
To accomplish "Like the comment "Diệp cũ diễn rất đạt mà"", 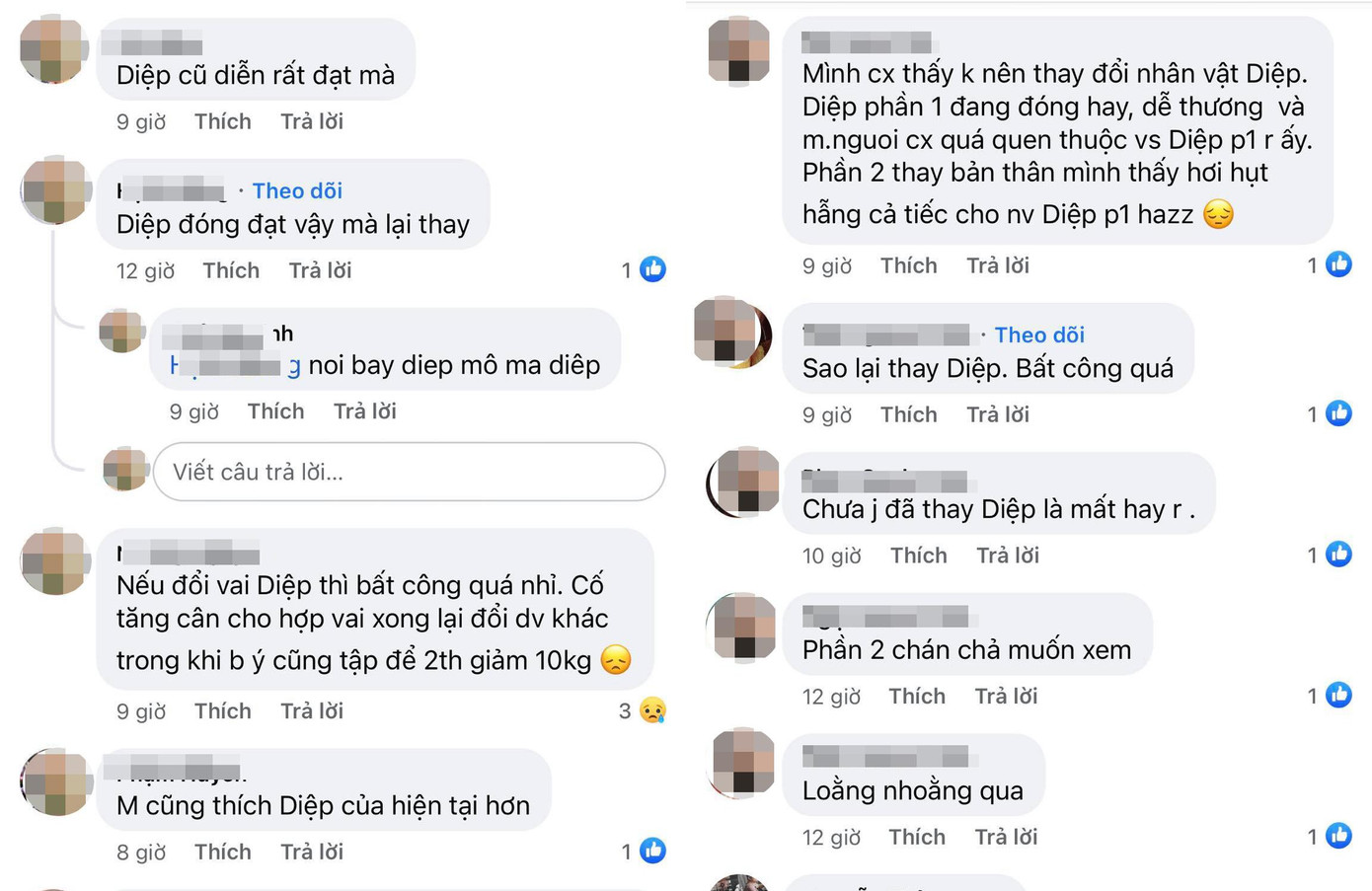I will coord(222,121).
